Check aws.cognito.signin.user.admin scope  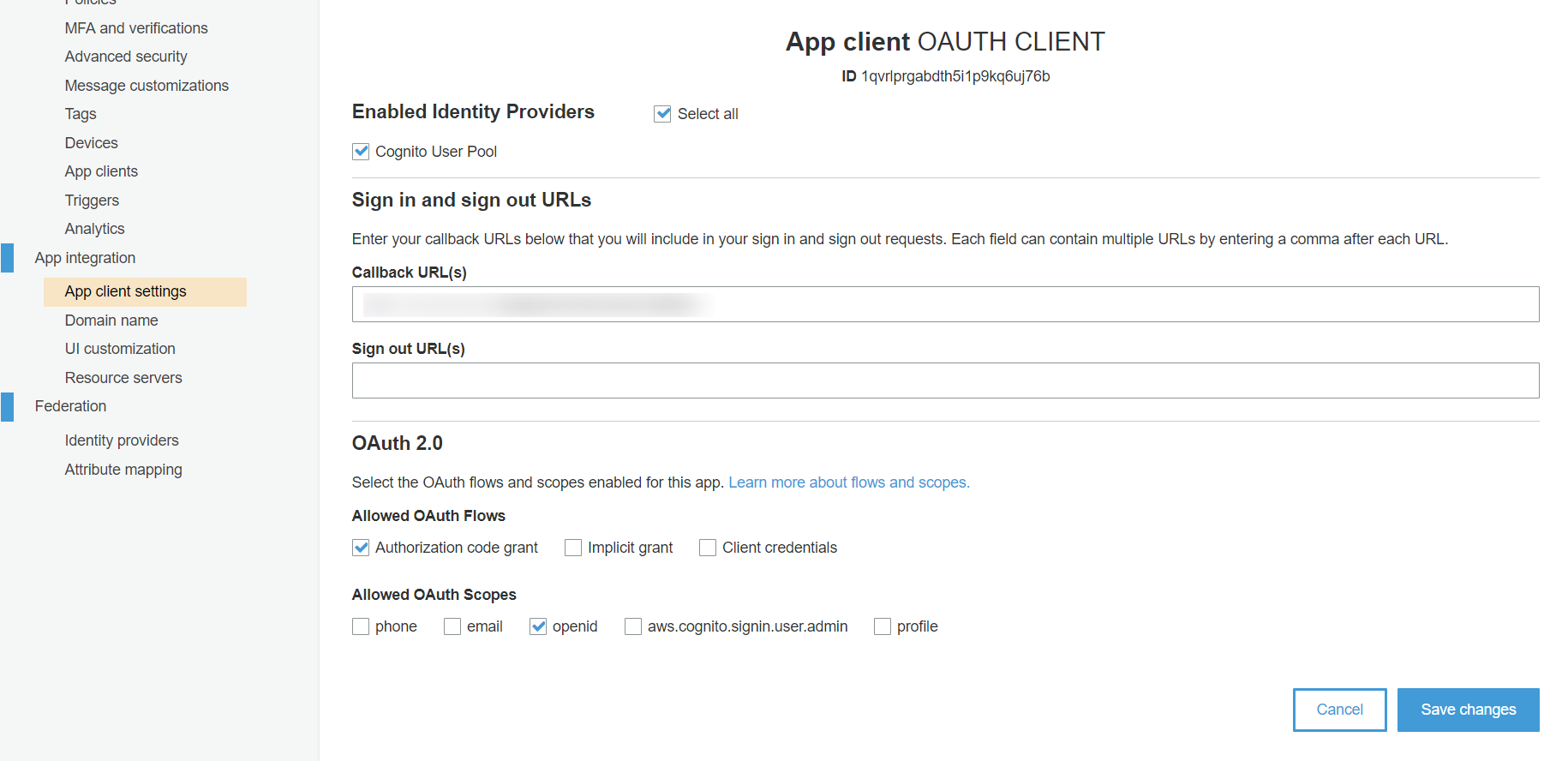coord(633,626)
